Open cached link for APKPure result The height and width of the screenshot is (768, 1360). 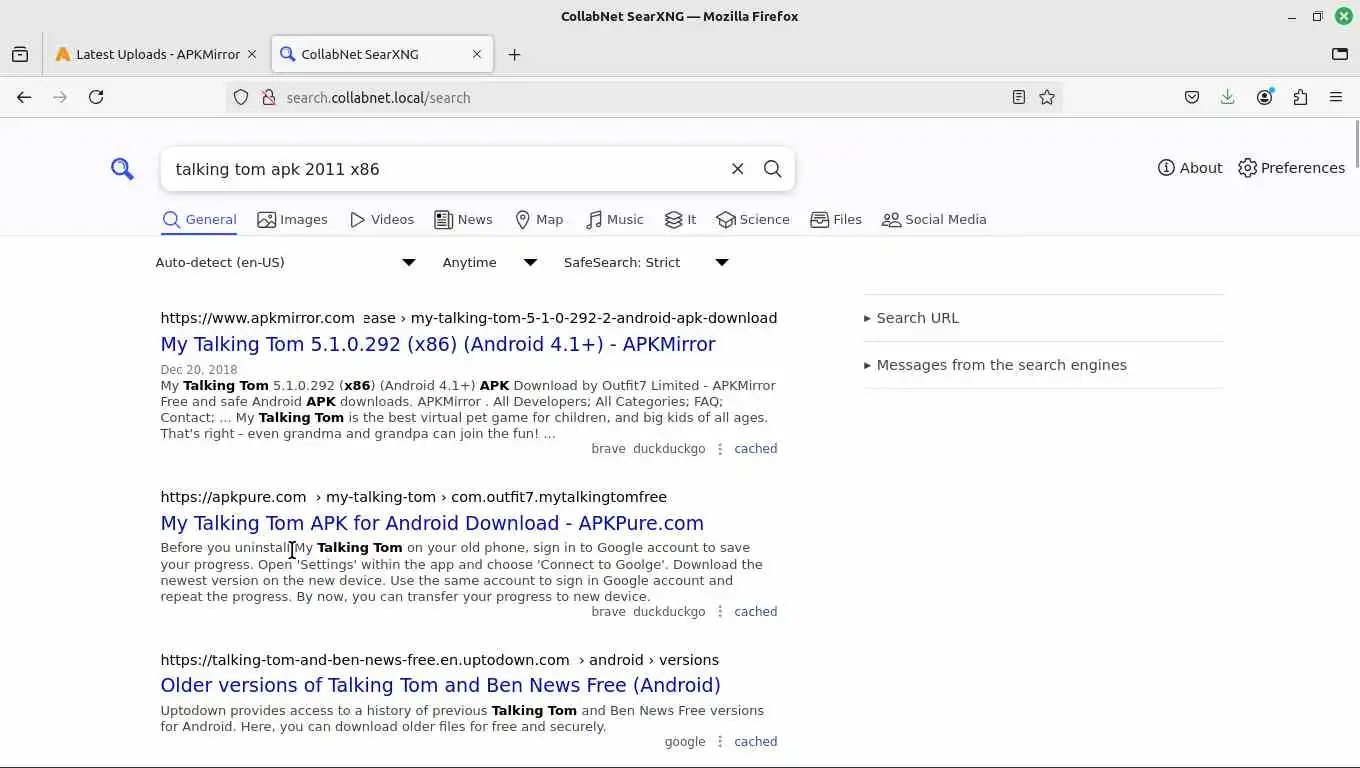pos(755,612)
